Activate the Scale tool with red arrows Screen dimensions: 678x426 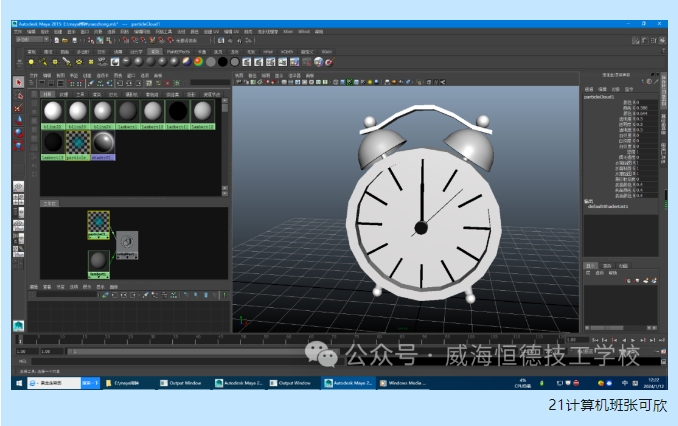pyautogui.click(x=18, y=145)
